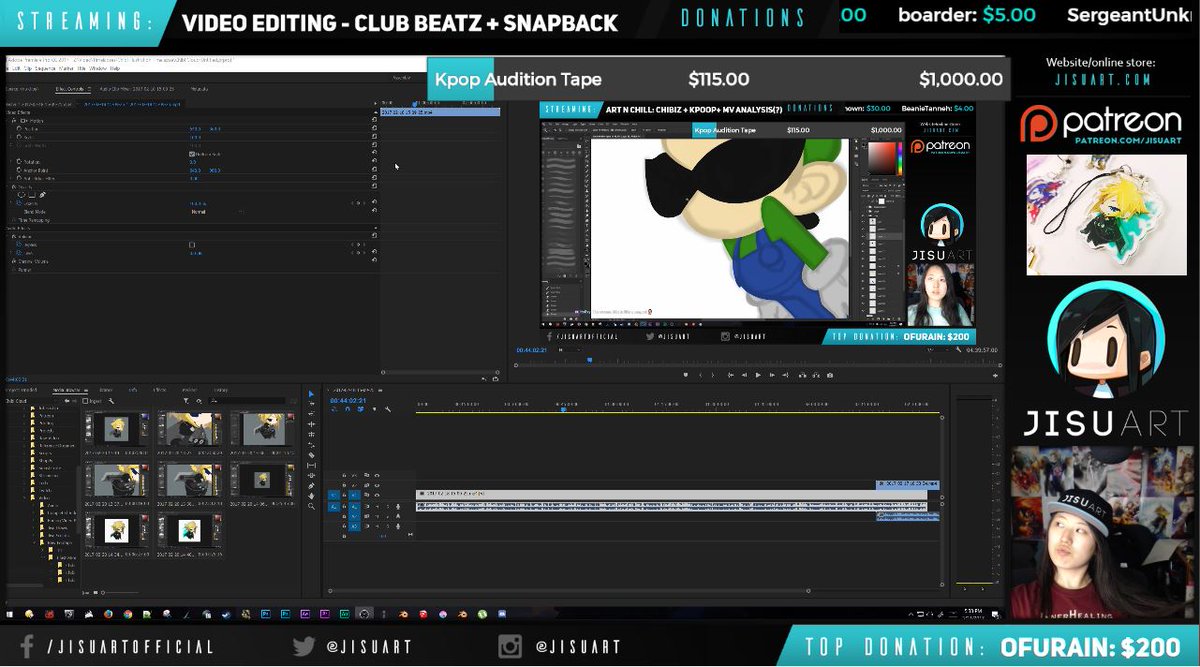Select the first thumbnail in Media Browser
Screen dimensions: 1200x667
click(x=117, y=430)
